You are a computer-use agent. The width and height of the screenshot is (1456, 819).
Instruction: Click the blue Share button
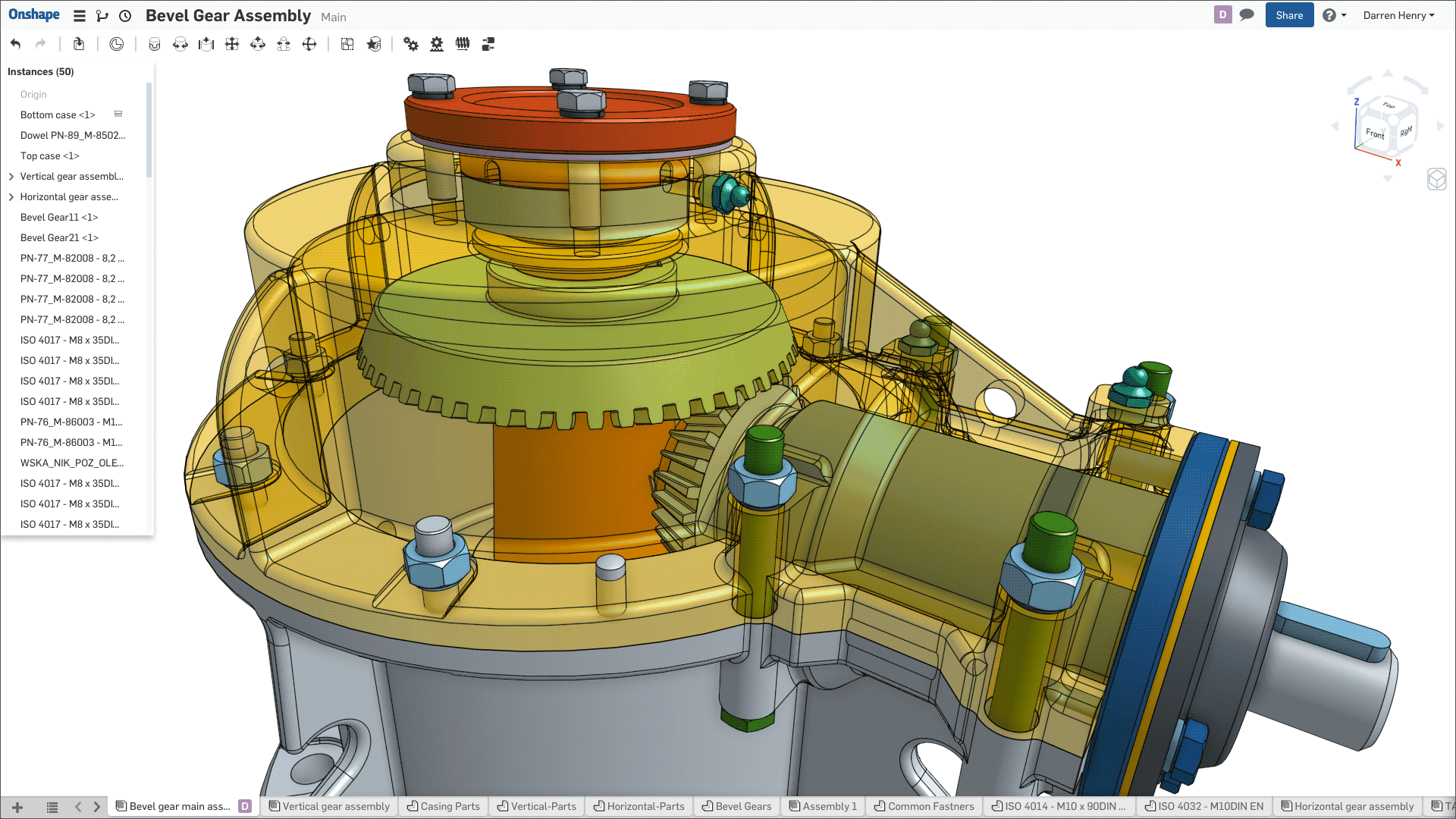coord(1289,15)
